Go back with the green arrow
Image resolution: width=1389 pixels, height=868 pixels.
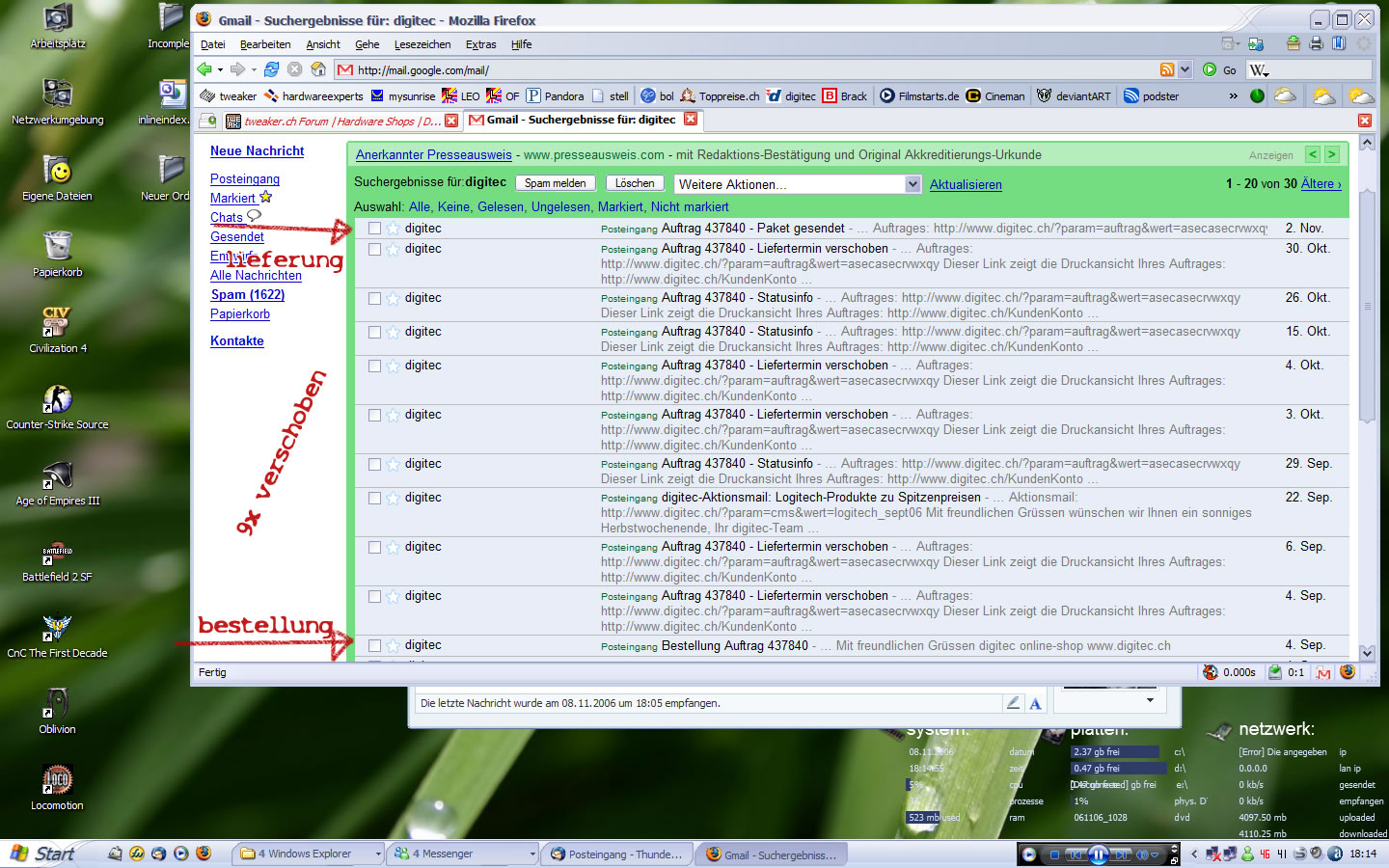[x=204, y=69]
